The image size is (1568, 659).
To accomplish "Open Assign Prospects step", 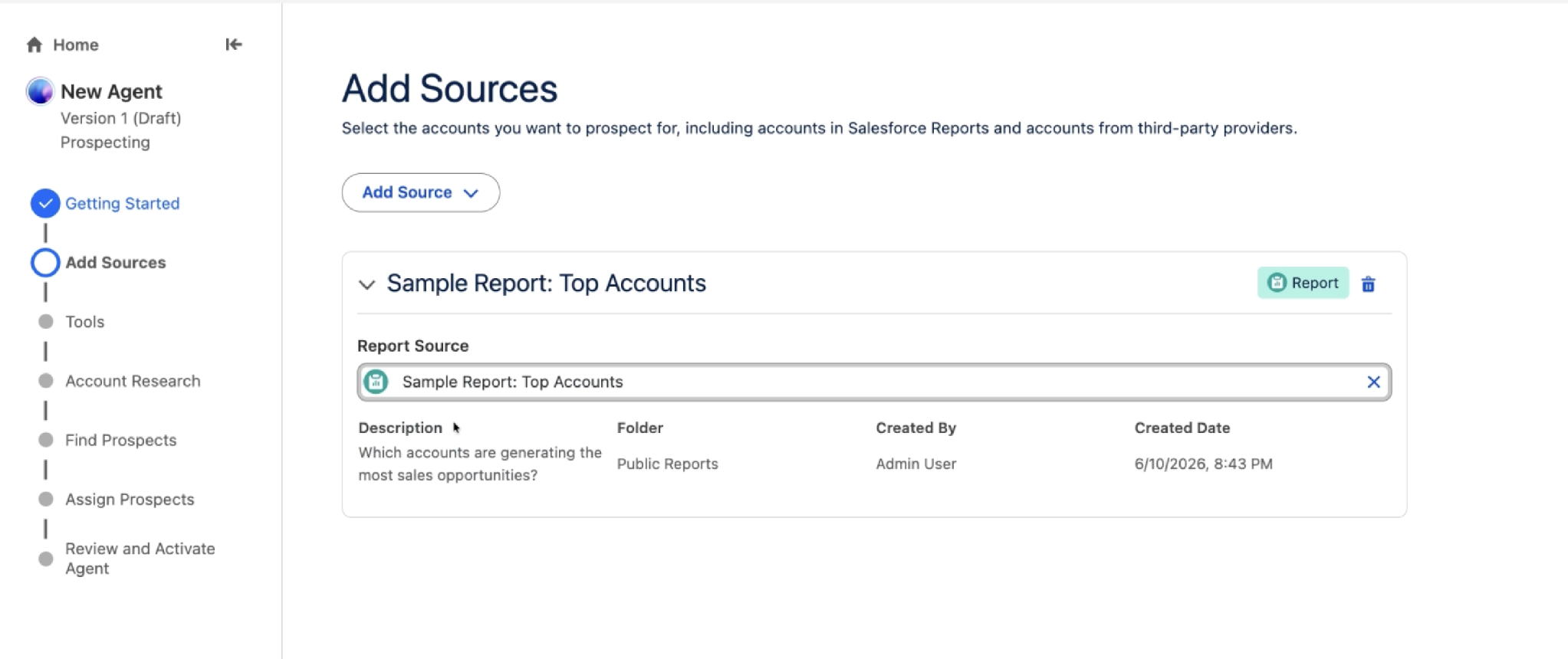I will coord(130,499).
